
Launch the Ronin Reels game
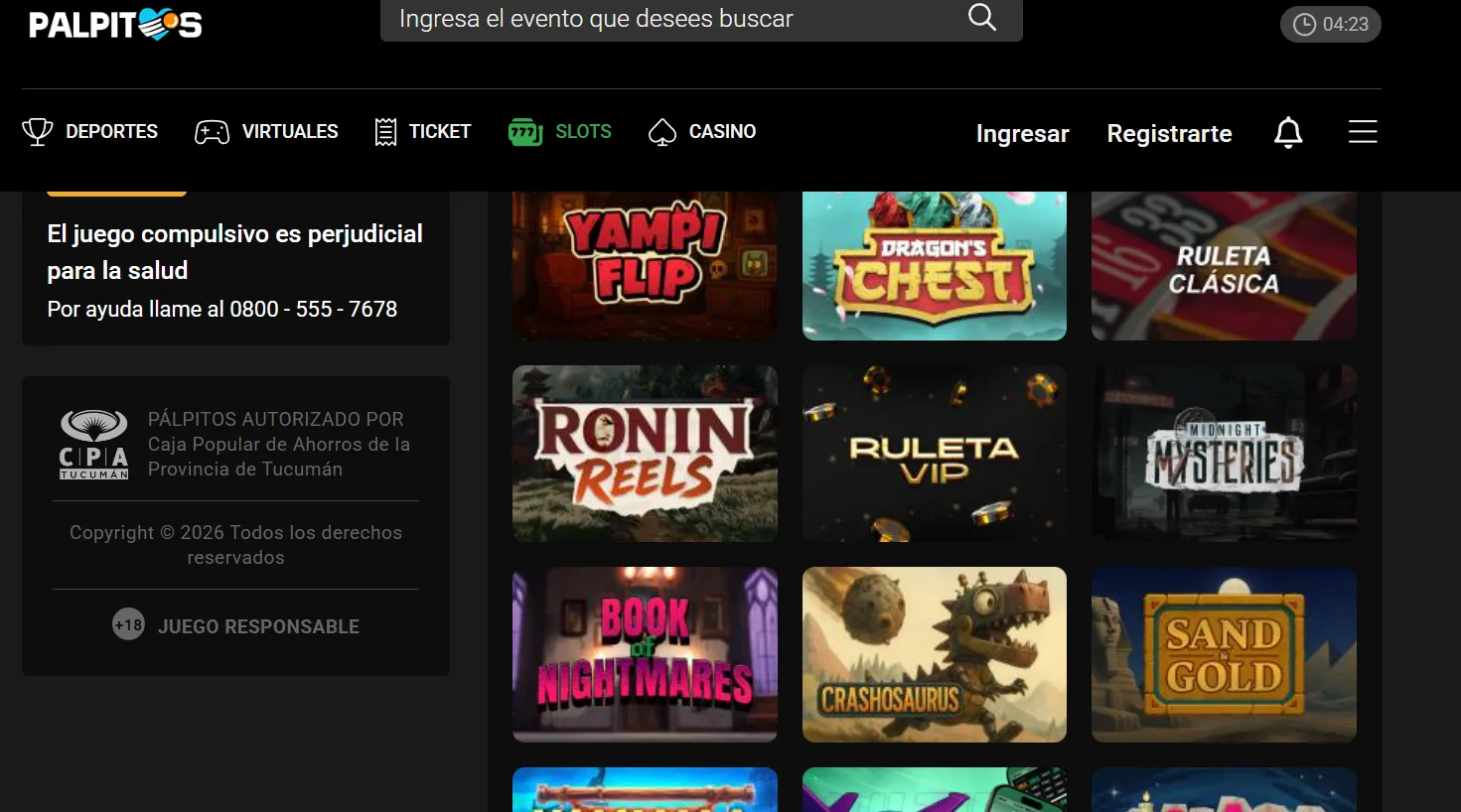coord(645,454)
